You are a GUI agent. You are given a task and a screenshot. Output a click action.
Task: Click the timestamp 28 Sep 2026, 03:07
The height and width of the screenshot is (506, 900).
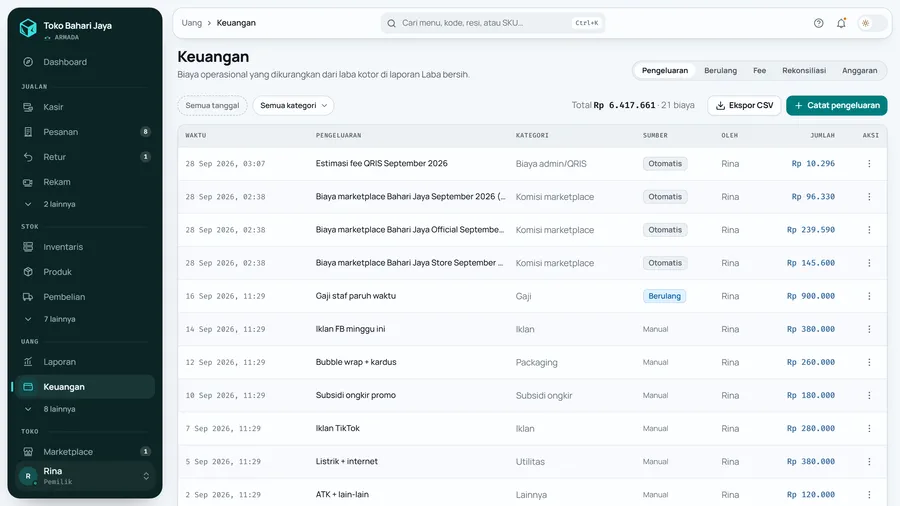225,164
